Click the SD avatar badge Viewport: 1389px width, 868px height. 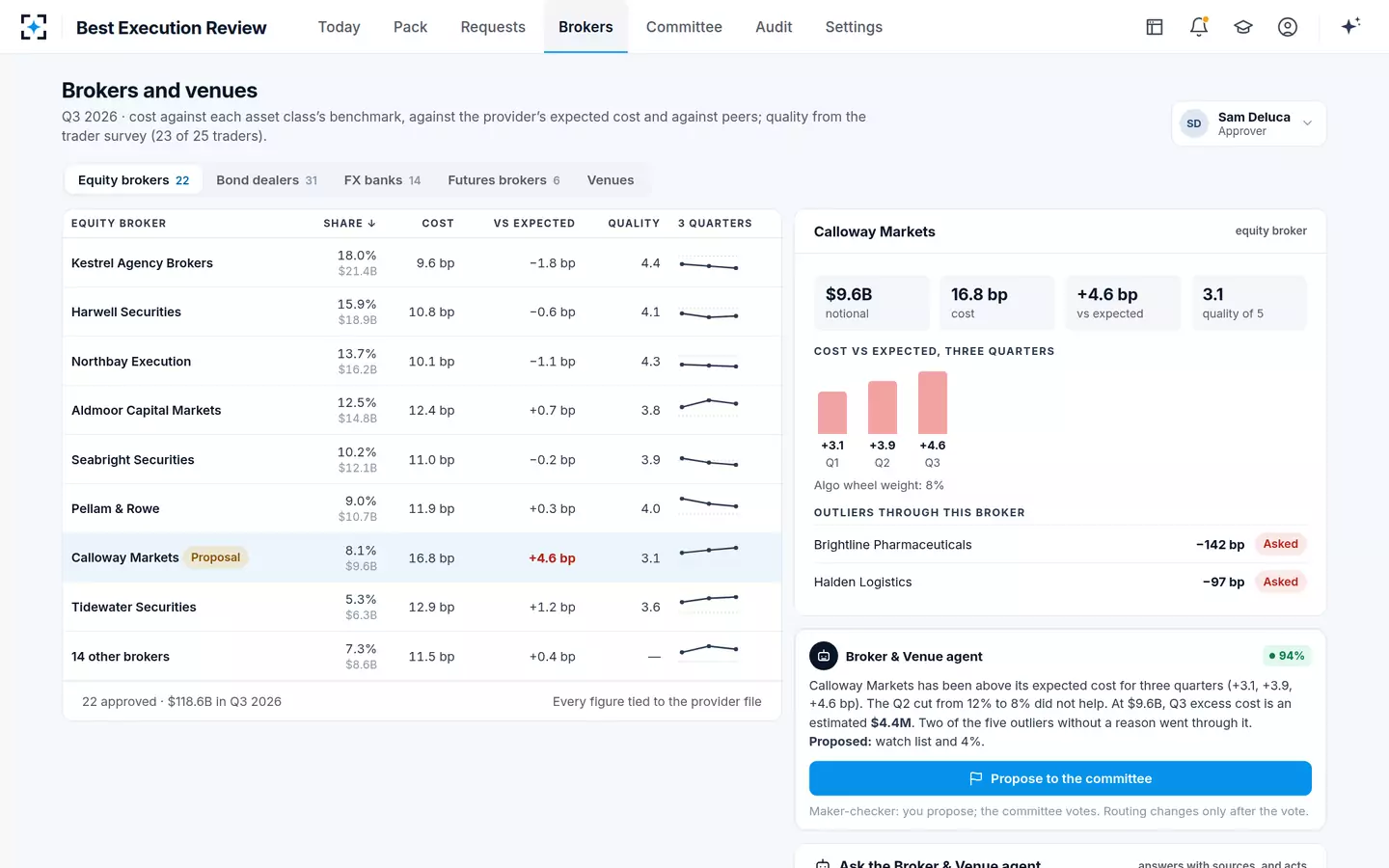click(1194, 123)
